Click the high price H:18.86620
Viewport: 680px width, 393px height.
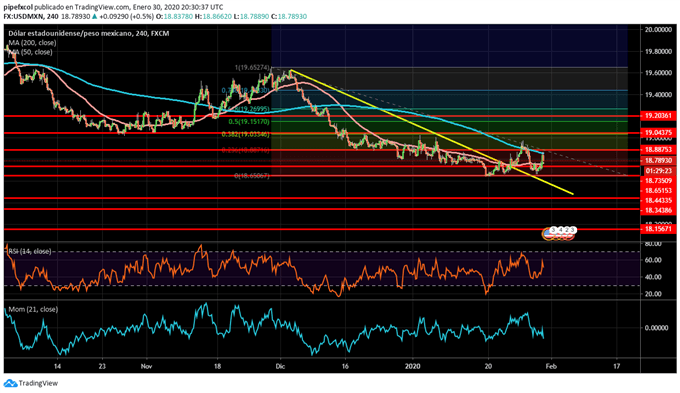click(213, 16)
